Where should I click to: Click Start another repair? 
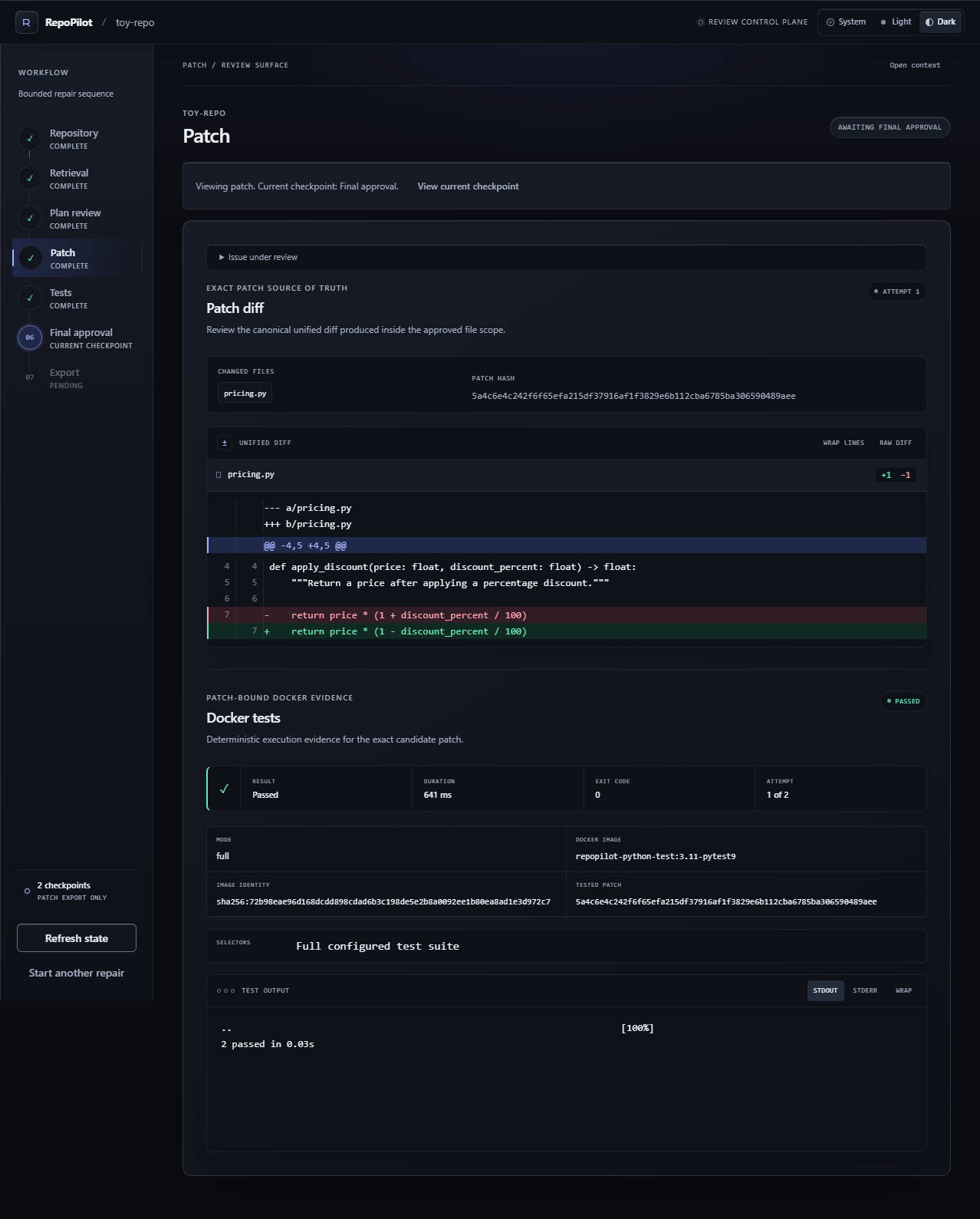click(x=77, y=973)
